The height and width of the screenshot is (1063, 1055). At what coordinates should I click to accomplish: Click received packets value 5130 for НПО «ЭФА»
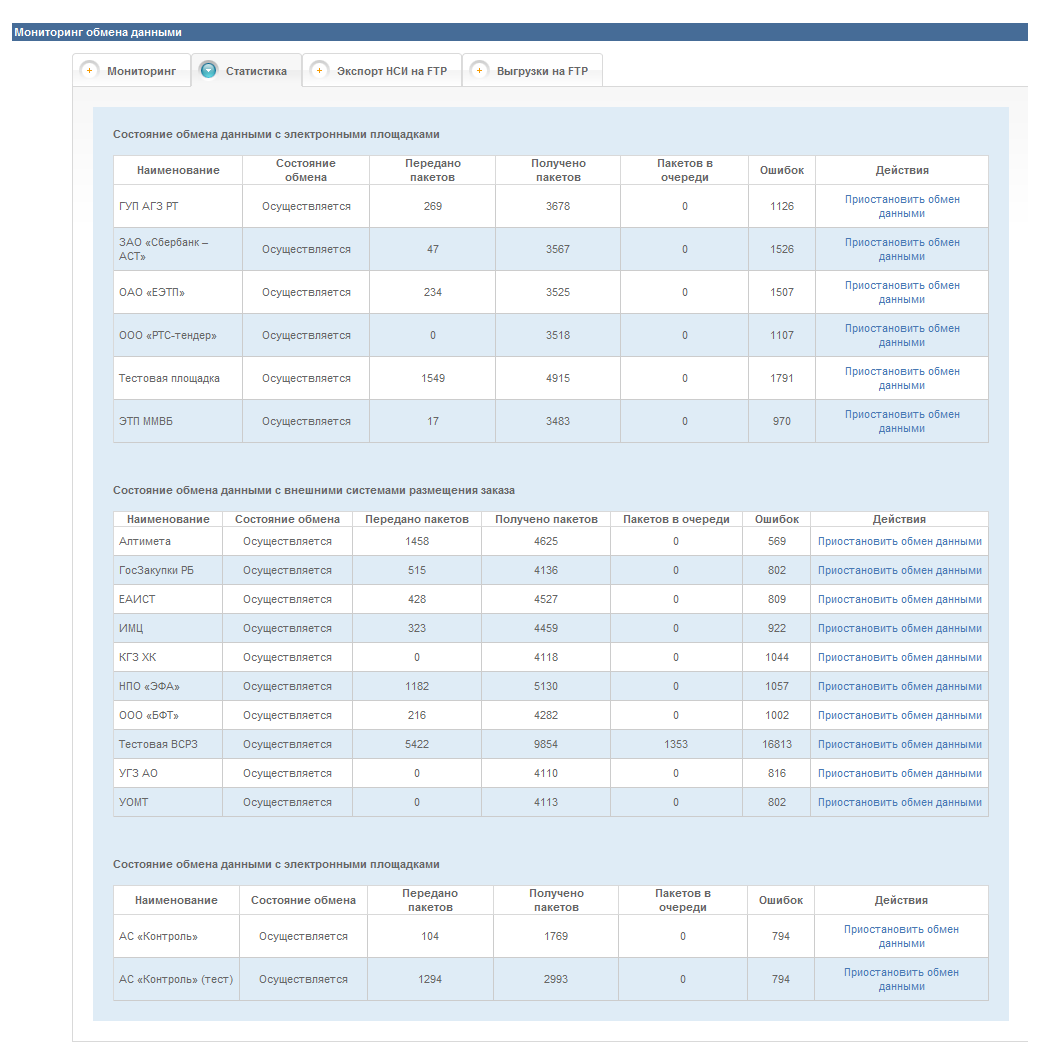(x=546, y=686)
